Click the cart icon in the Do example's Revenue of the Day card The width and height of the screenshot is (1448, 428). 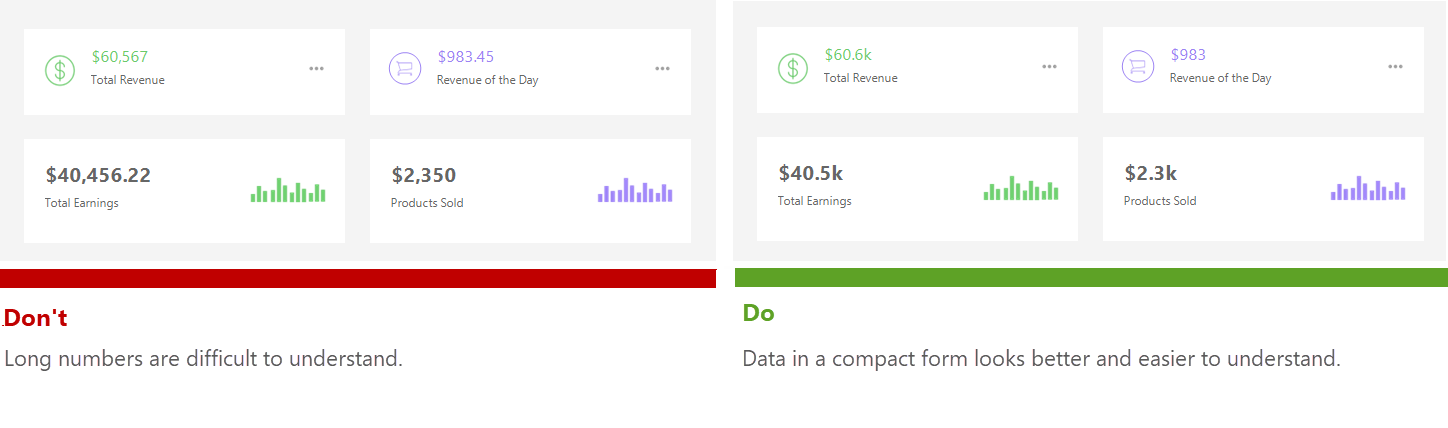click(1137, 67)
